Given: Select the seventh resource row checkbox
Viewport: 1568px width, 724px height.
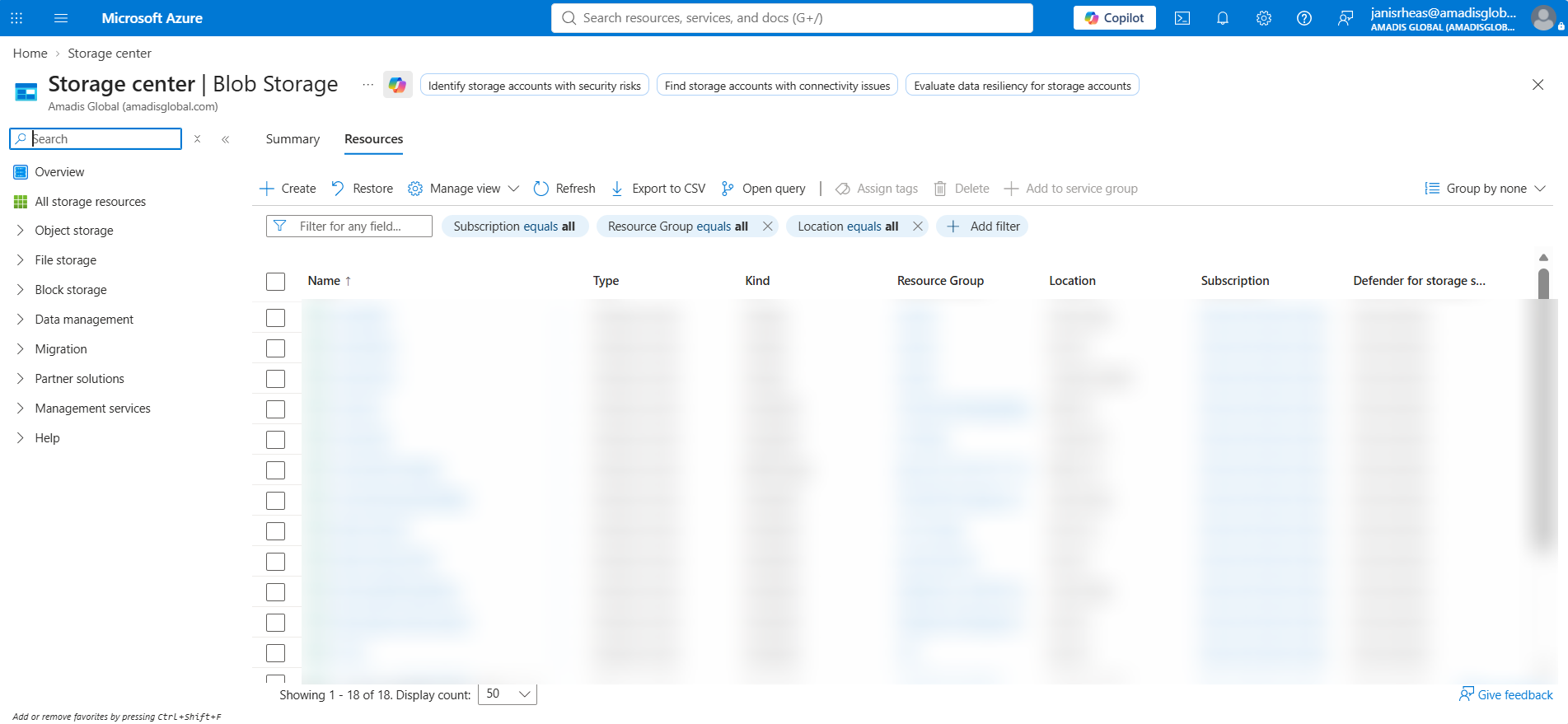Looking at the screenshot, I should (276, 501).
